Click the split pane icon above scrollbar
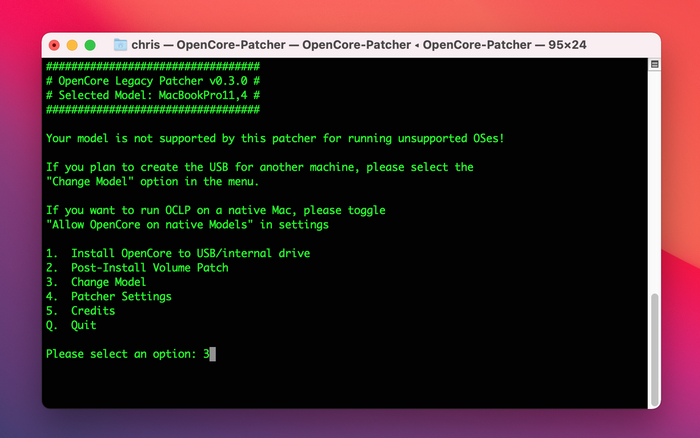 pyautogui.click(x=654, y=64)
